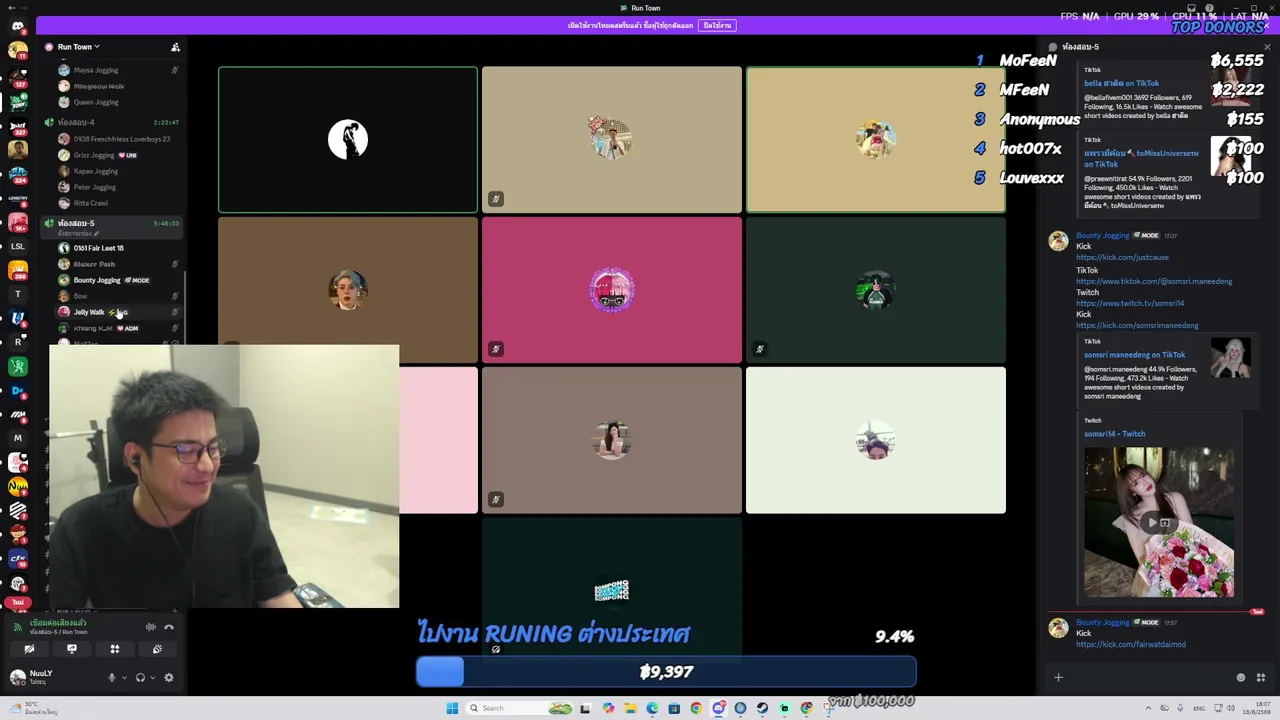Image resolution: width=1280 pixels, height=720 pixels.
Task: Open the T server icon
Action: pyautogui.click(x=18, y=294)
